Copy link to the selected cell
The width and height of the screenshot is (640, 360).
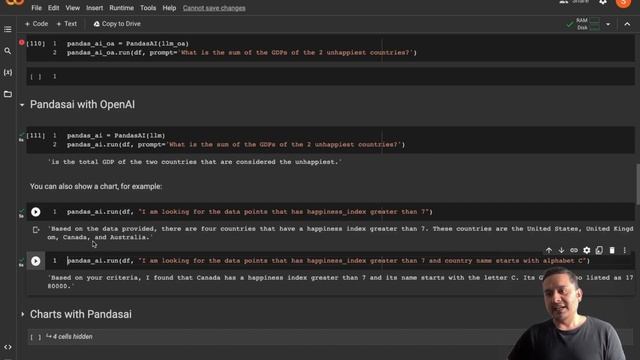pos(574,250)
